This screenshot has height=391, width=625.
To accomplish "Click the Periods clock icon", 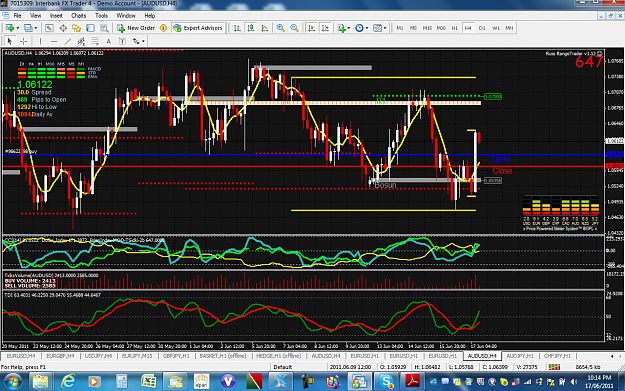I will tap(359, 28).
